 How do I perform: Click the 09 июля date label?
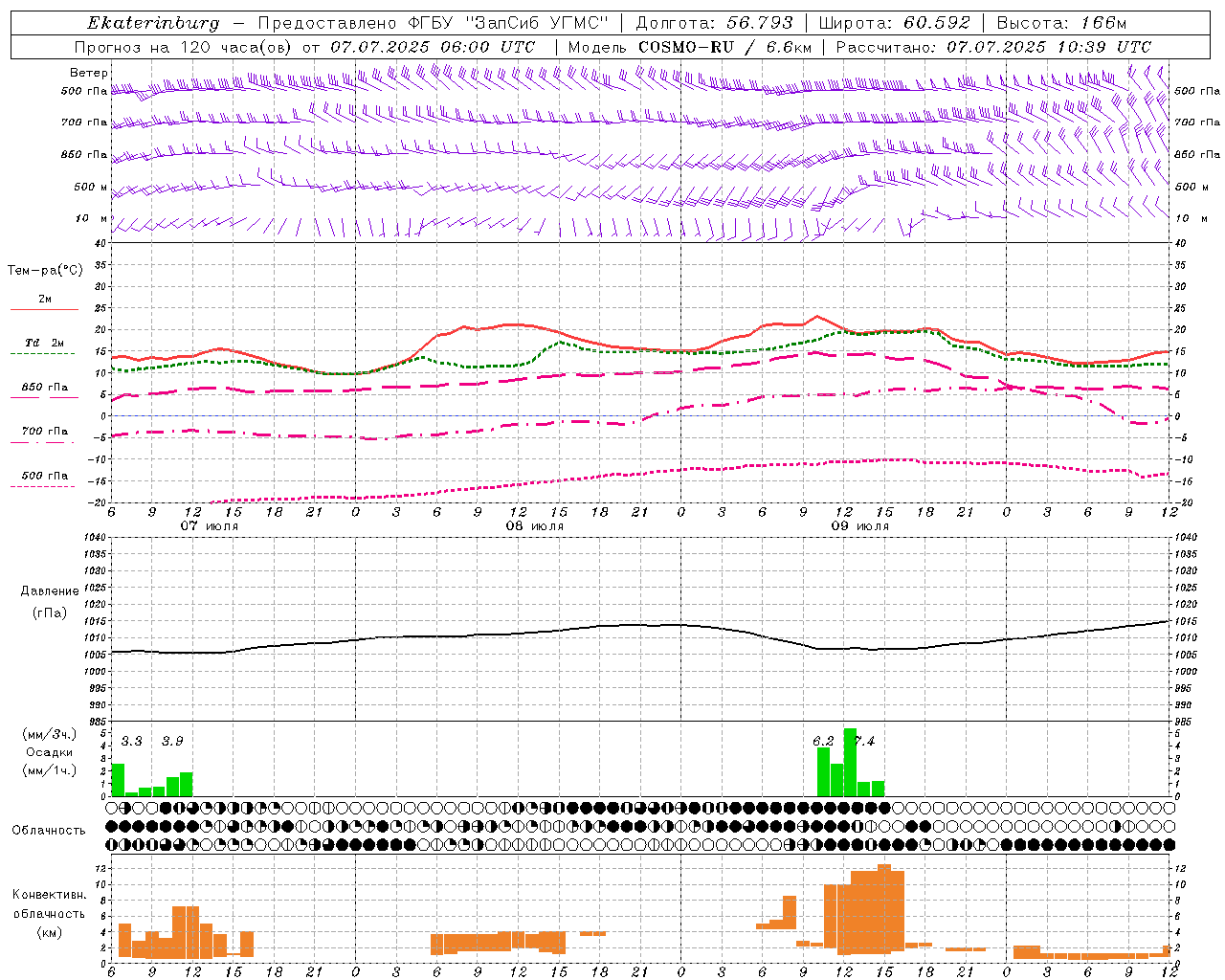860,526
